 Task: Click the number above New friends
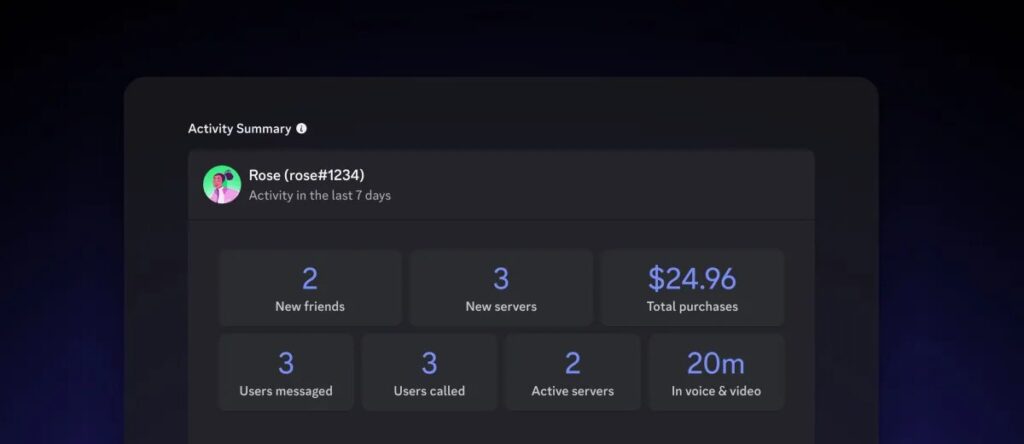310,278
